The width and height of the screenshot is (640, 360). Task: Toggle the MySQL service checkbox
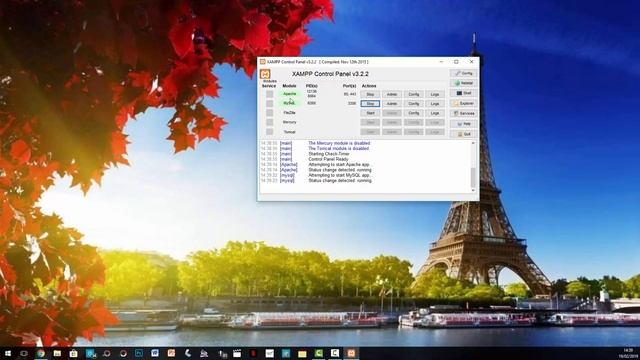(269, 104)
